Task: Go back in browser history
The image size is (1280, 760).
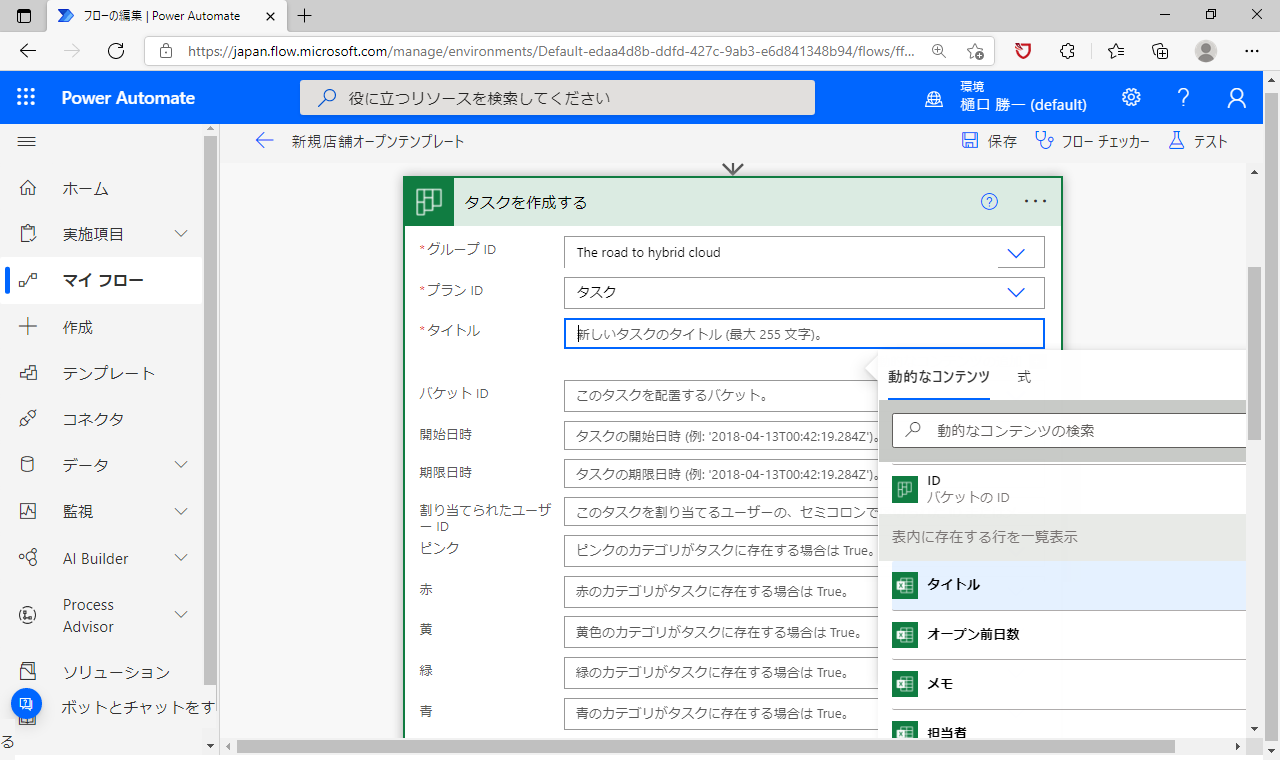Action: [x=28, y=51]
